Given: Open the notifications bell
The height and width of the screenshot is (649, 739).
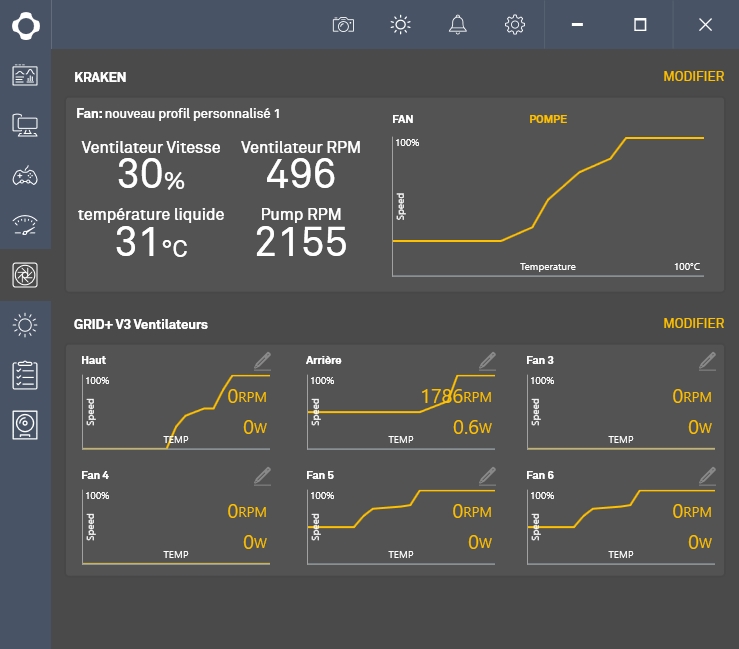Looking at the screenshot, I should coord(458,25).
